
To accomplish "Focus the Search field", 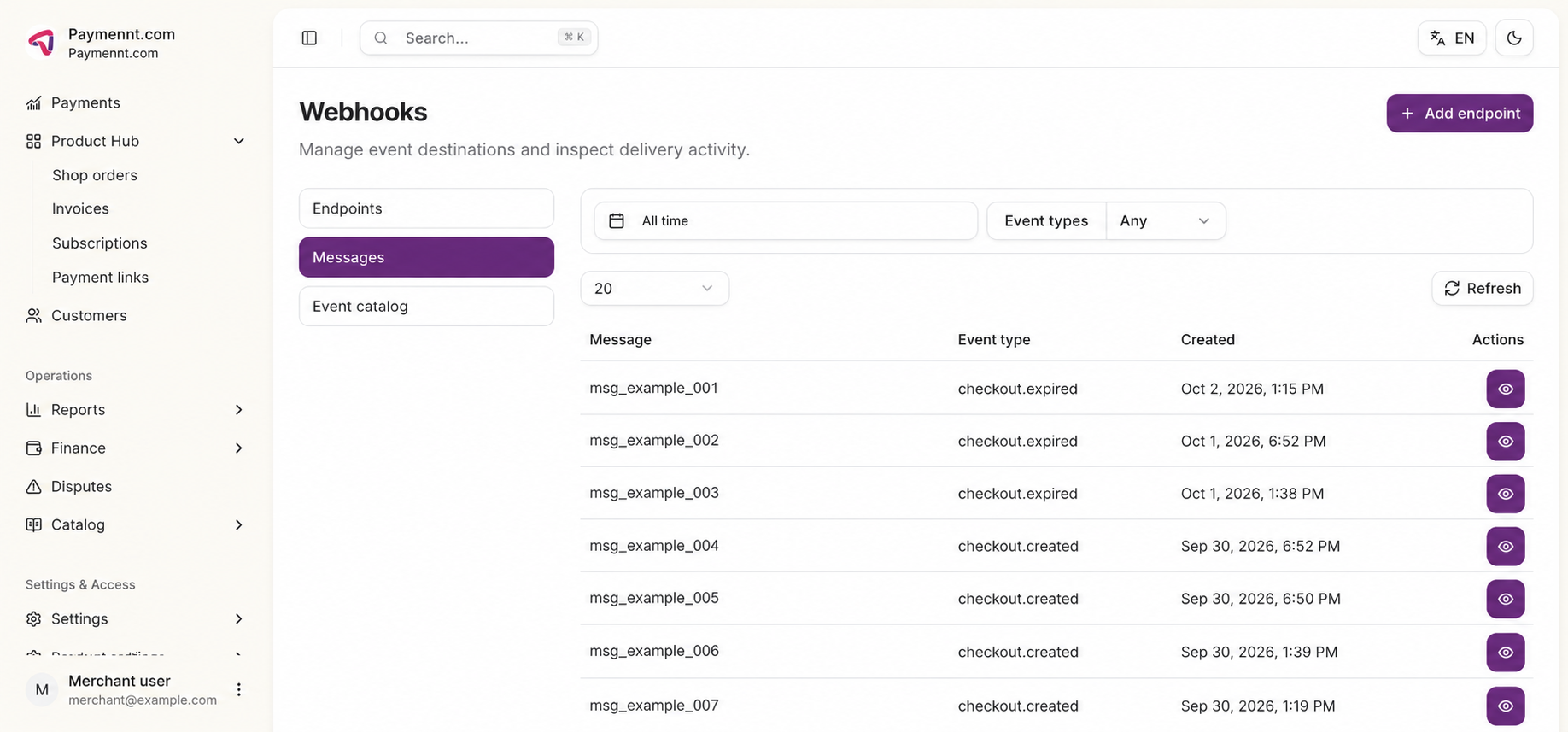I will tap(478, 38).
